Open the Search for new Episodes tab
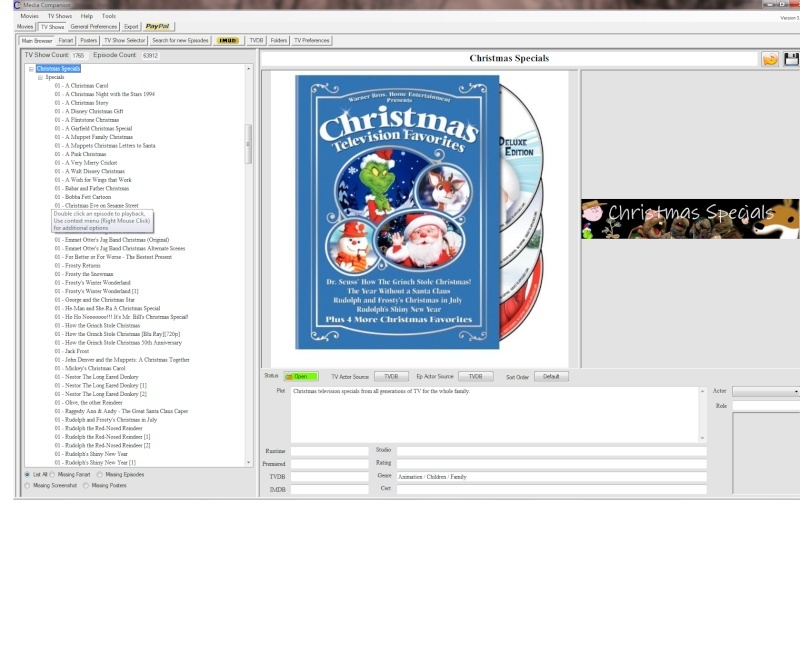Viewport: 800px width, 672px height. coord(180,40)
